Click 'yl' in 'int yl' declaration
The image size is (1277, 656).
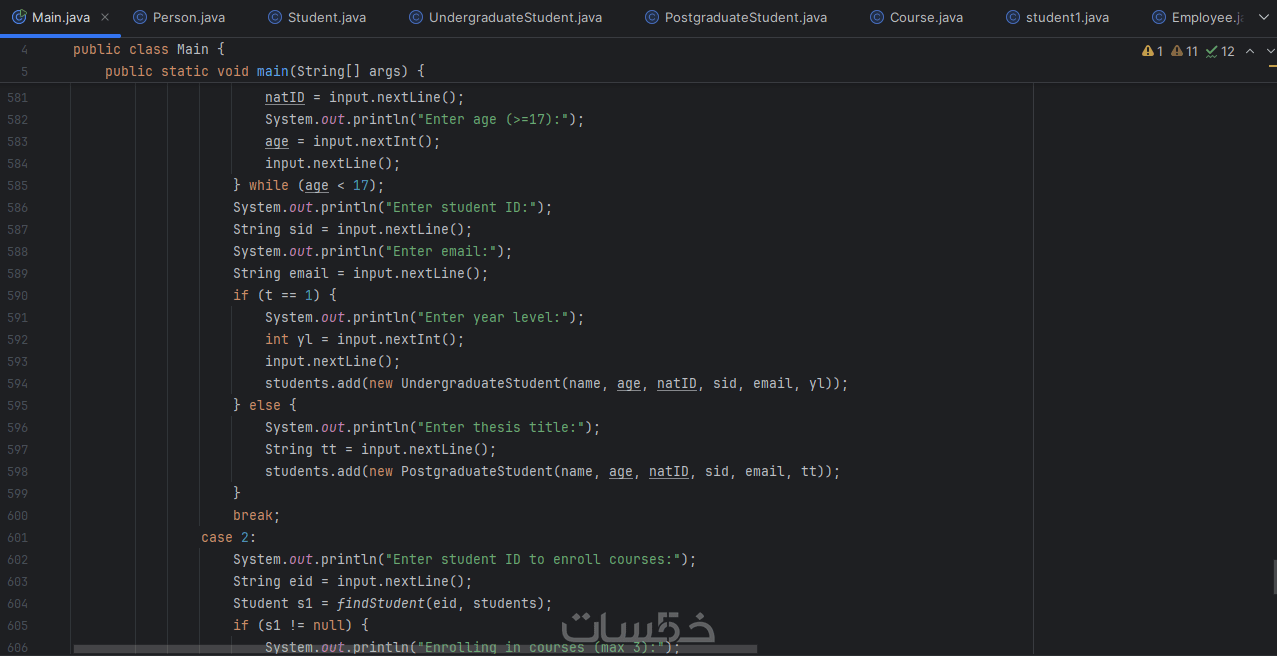click(305, 339)
